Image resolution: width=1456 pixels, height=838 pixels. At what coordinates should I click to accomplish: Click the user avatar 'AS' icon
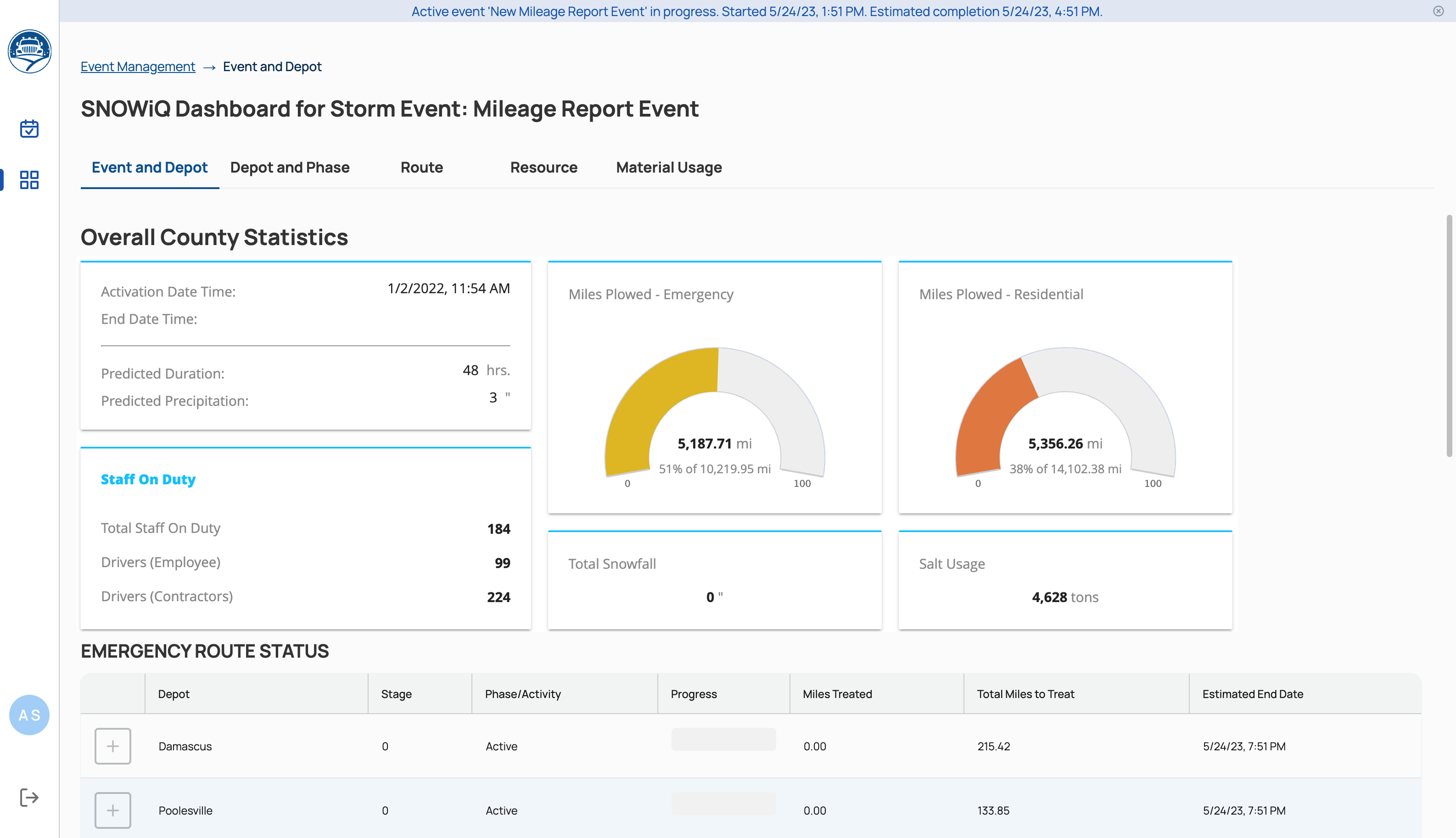(x=30, y=715)
